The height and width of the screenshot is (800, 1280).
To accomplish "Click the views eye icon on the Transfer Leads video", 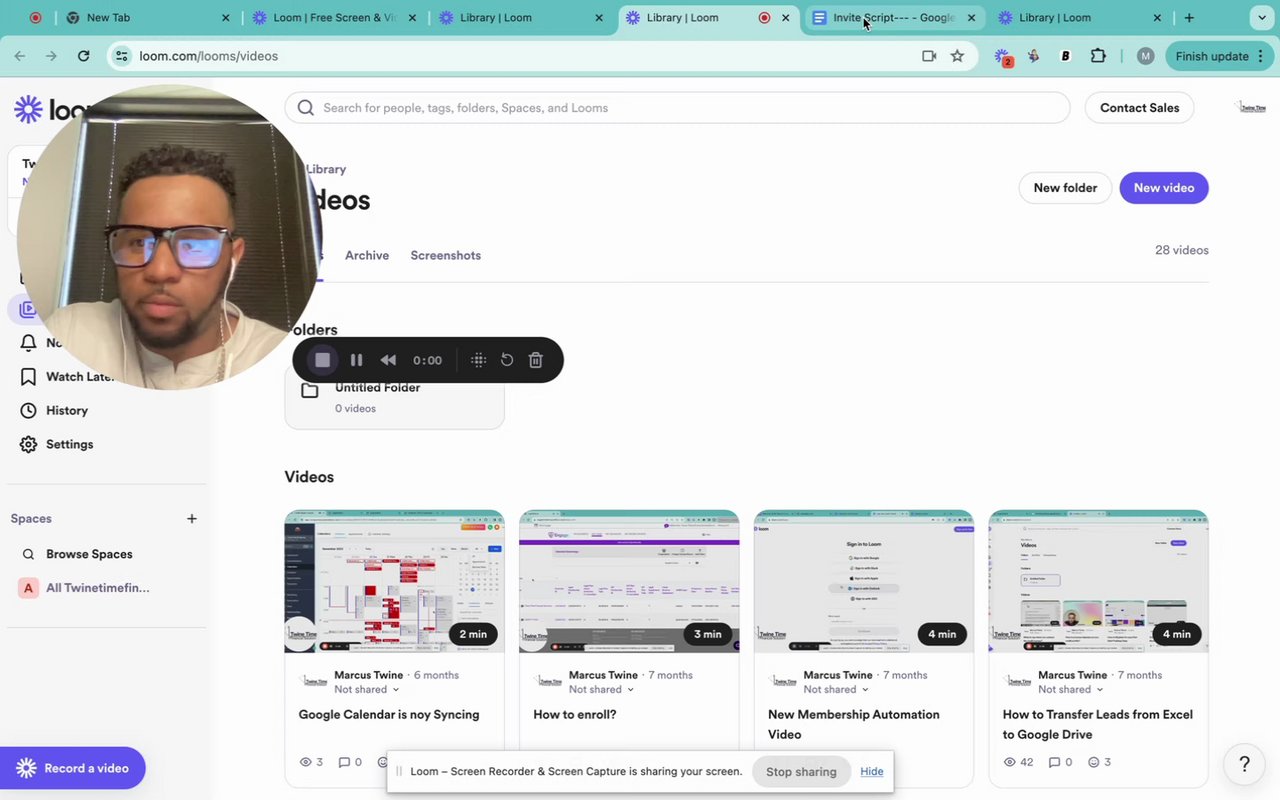I will [1010, 762].
